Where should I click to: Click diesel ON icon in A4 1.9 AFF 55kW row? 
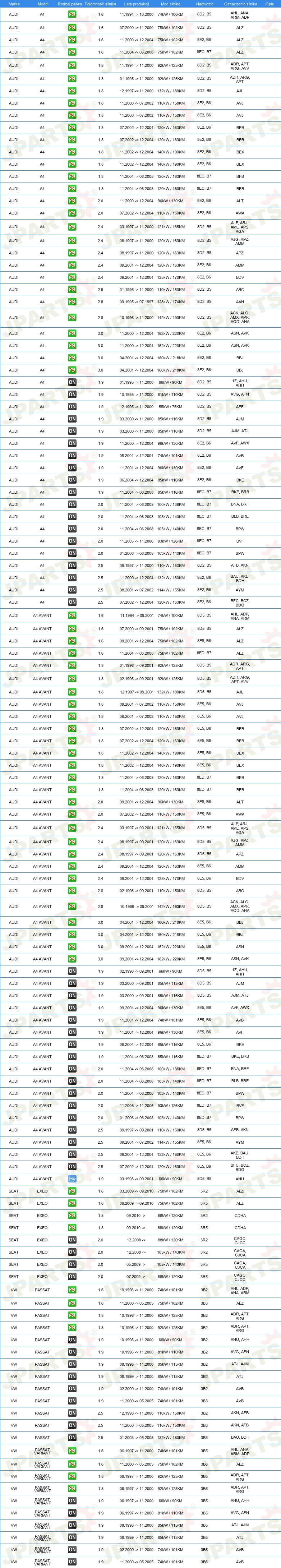point(72,407)
